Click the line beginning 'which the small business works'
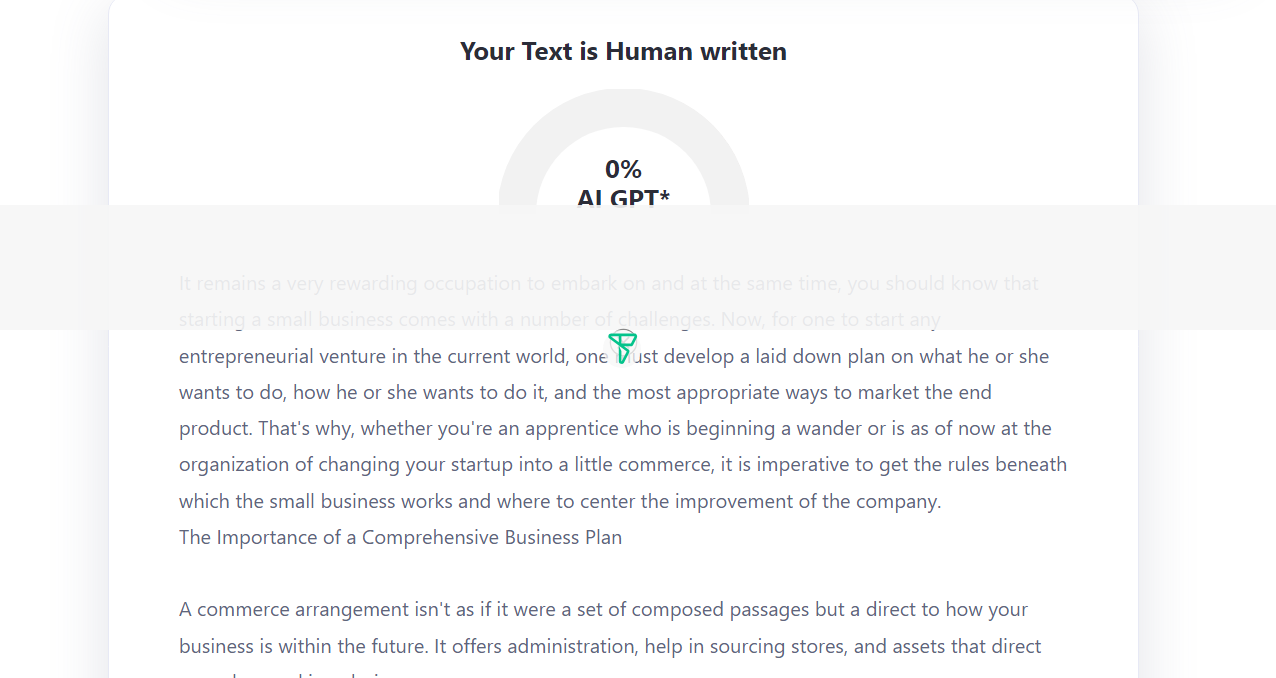Screen dimensions: 1276x678 (560, 501)
